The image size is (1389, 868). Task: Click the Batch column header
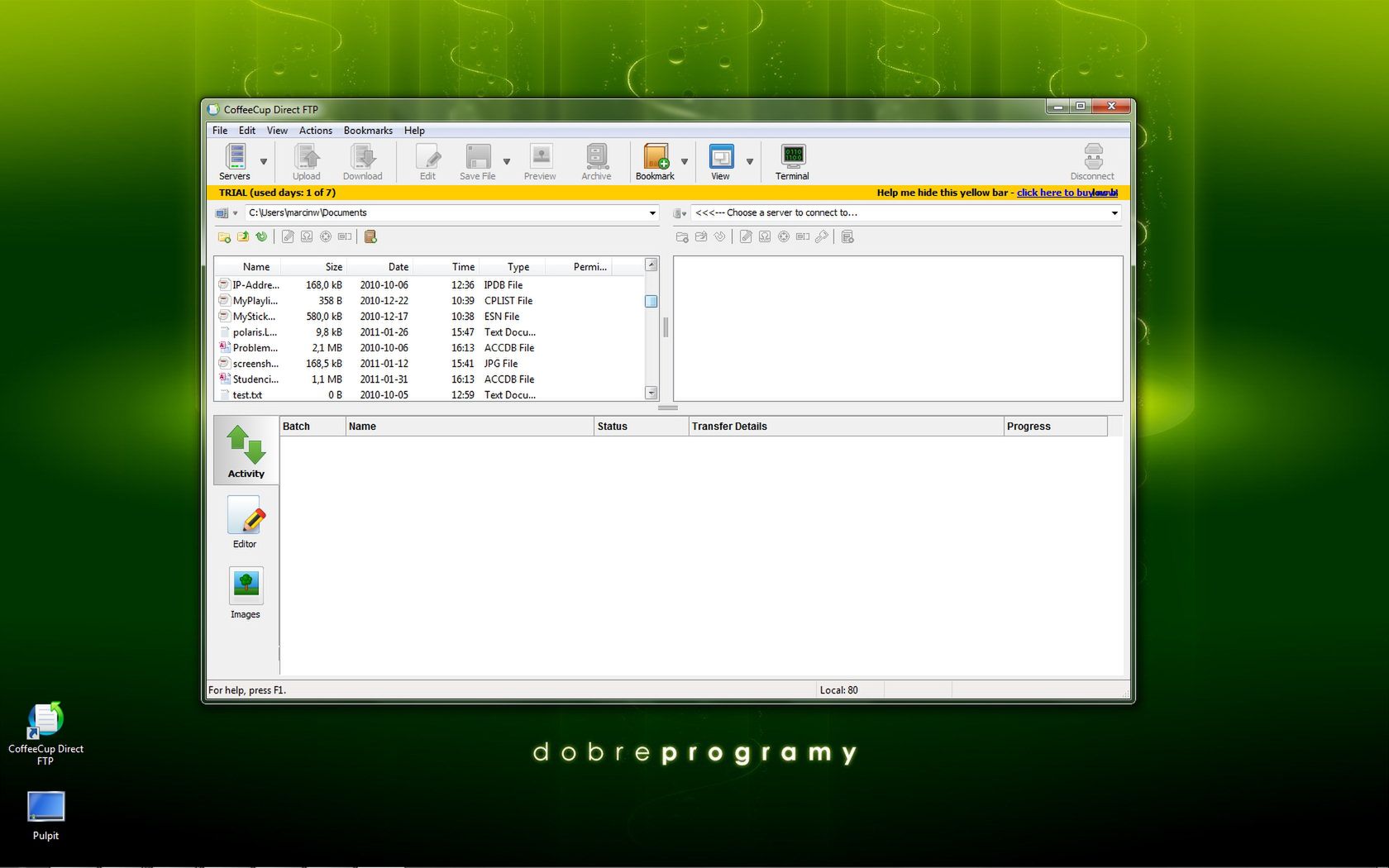[313, 427]
